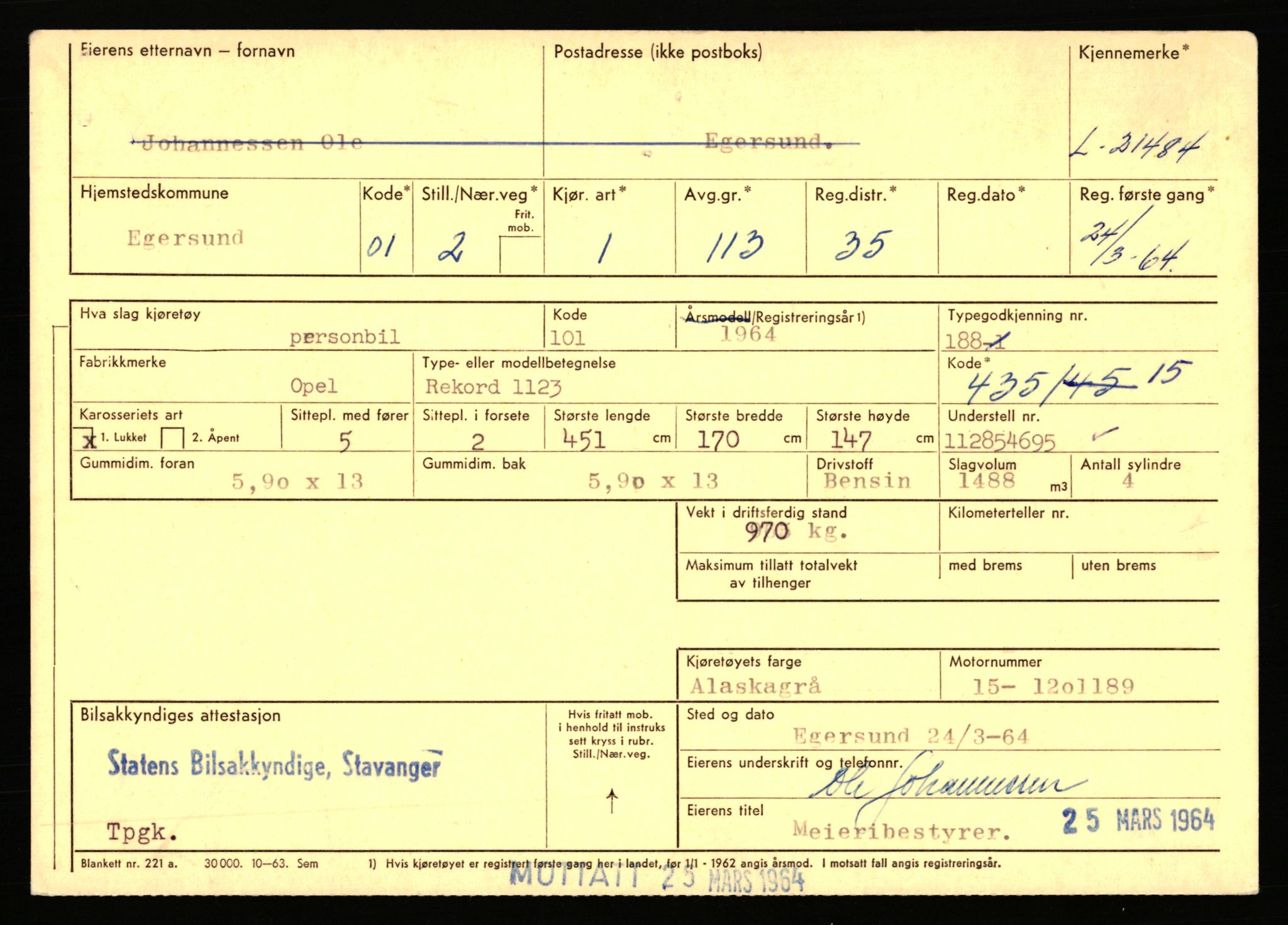Click the make 'Opel'
Image resolution: width=1288 pixels, height=925 pixels.
pyautogui.click(x=313, y=385)
